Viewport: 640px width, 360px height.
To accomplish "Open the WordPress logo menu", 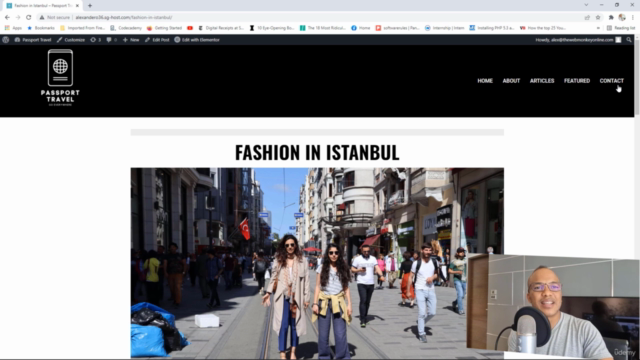I will (x=6, y=40).
